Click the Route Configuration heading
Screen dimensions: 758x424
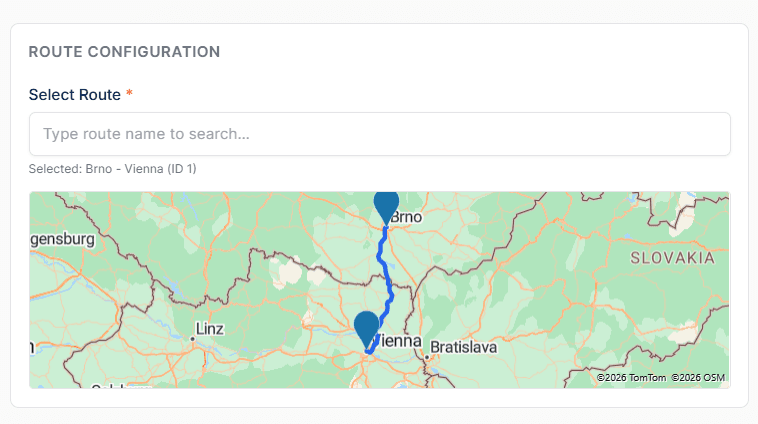124,52
